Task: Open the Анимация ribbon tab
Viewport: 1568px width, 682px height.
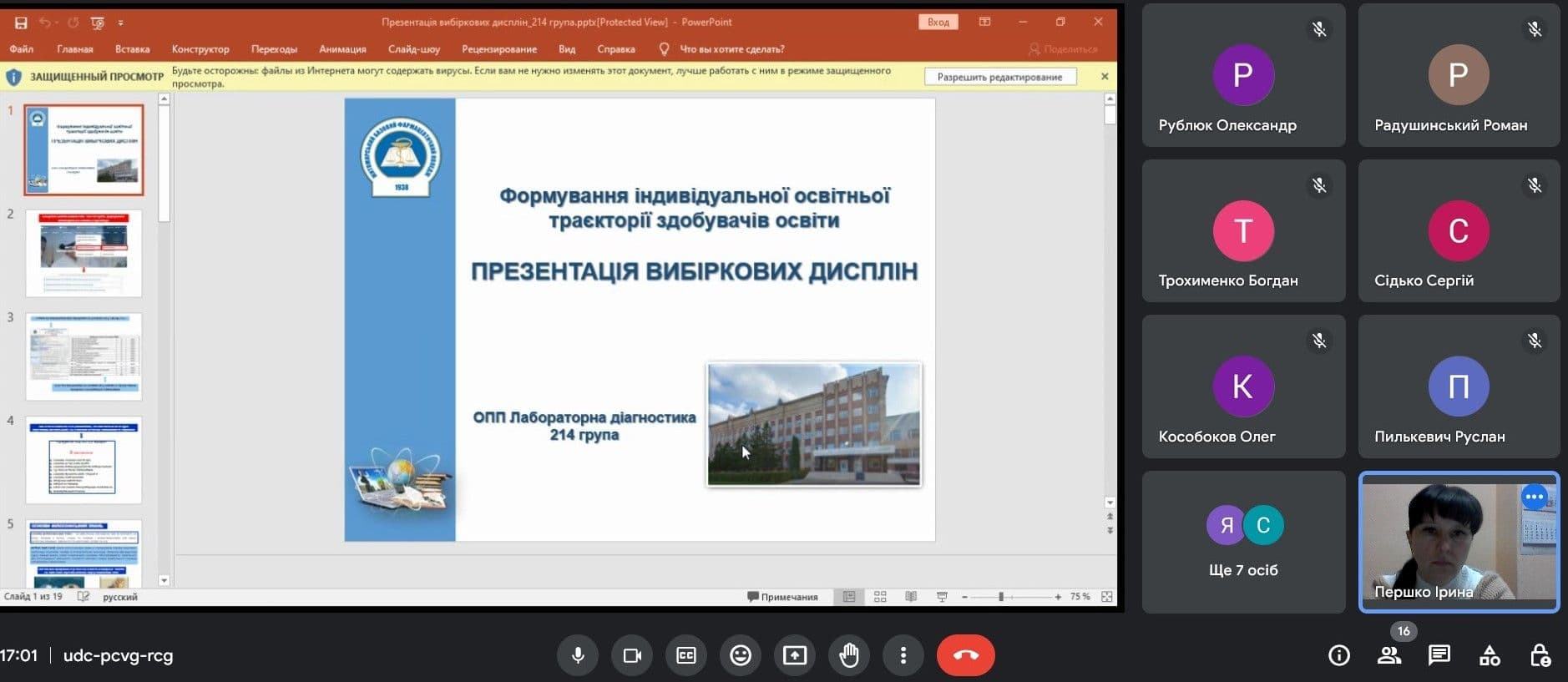Action: (342, 49)
